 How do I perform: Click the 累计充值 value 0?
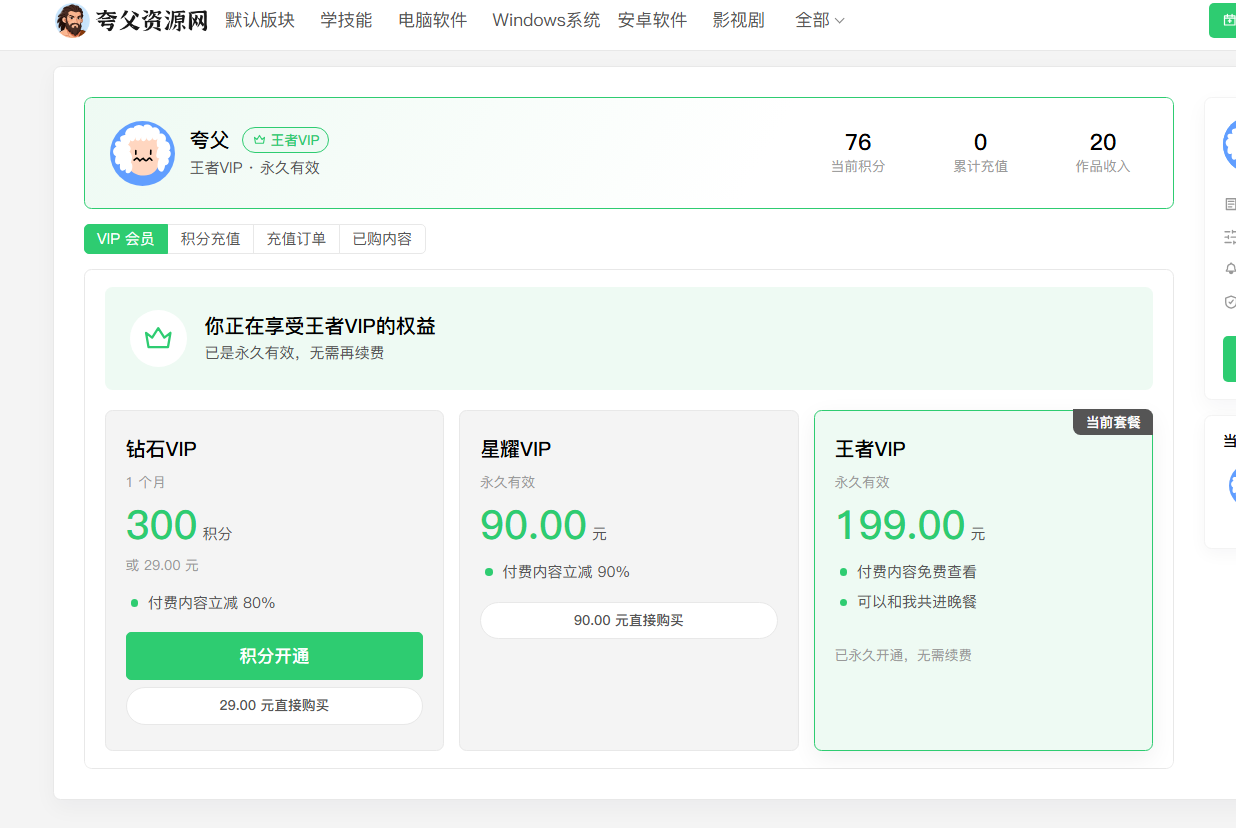tap(980, 142)
